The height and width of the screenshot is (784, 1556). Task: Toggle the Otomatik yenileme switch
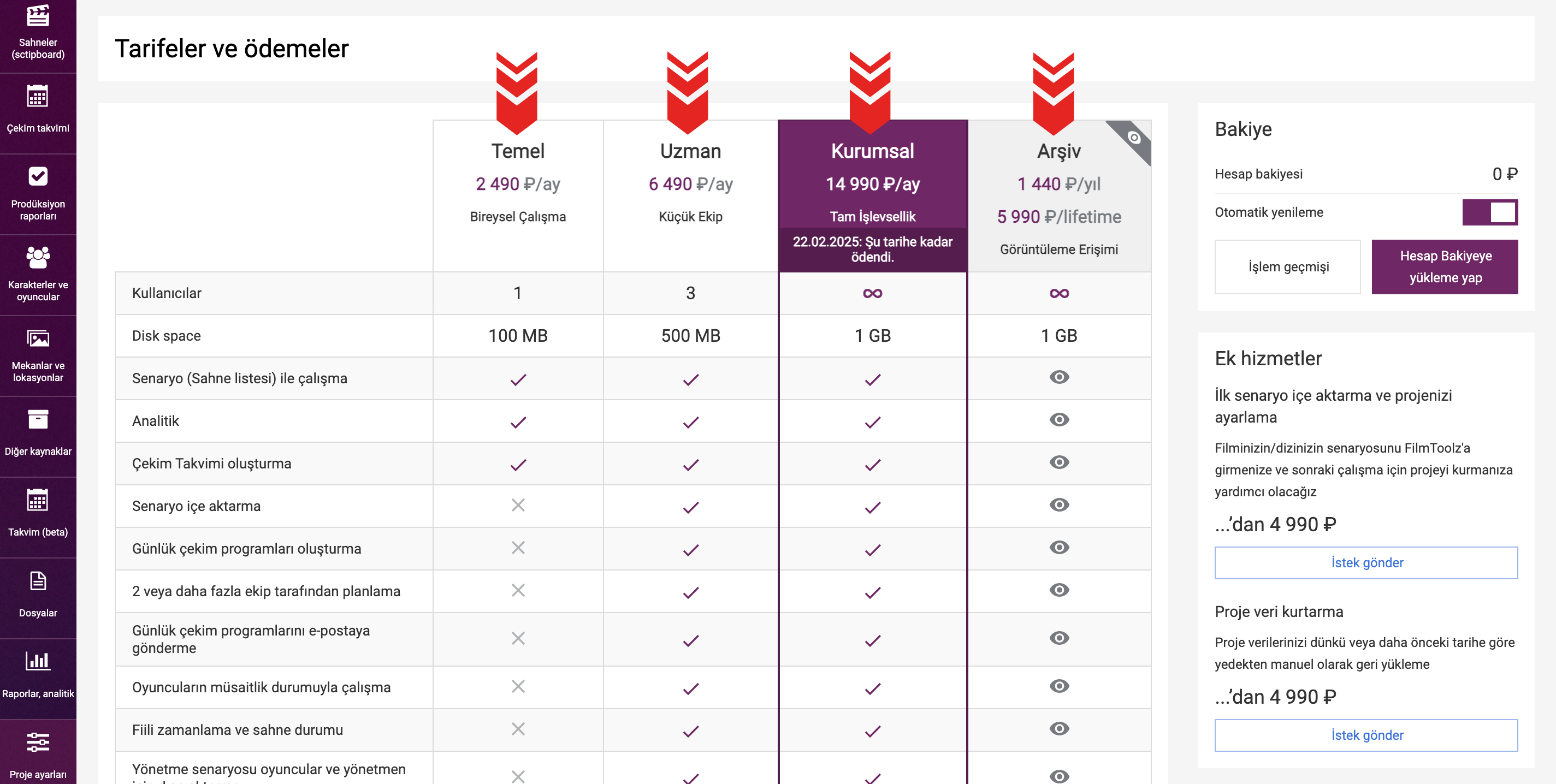tap(1489, 212)
